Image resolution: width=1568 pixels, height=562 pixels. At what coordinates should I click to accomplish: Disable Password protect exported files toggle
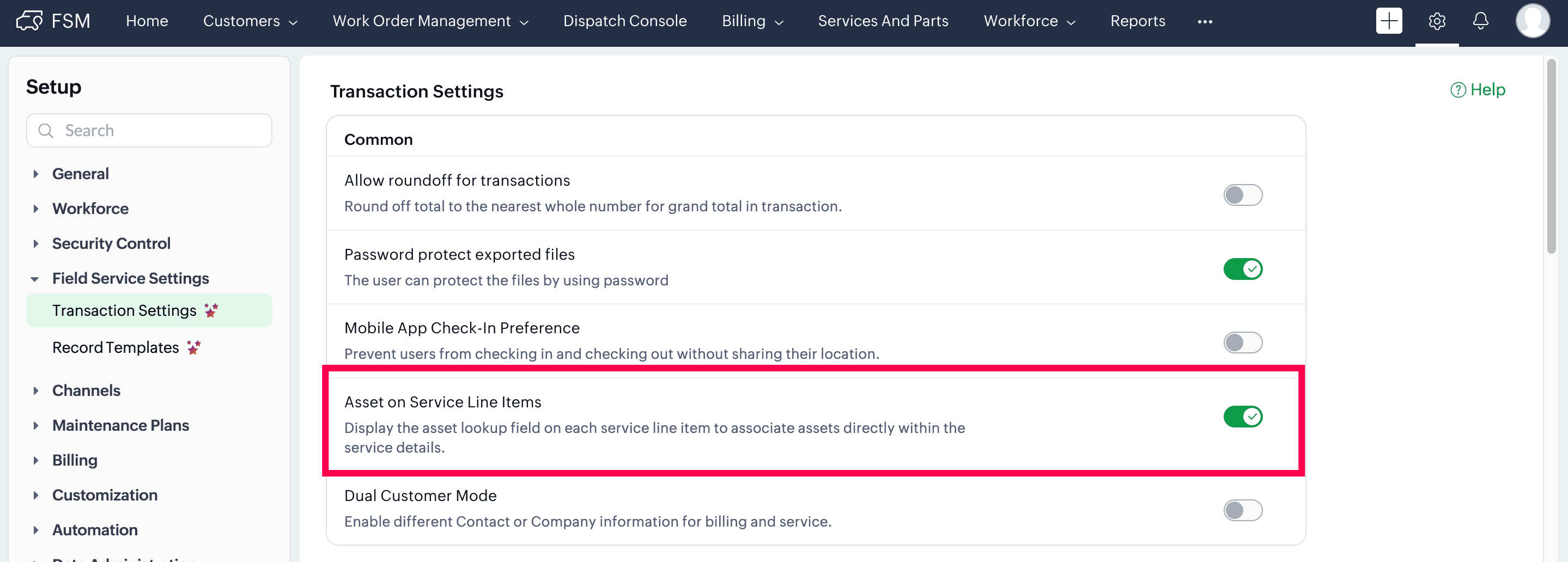1242,269
